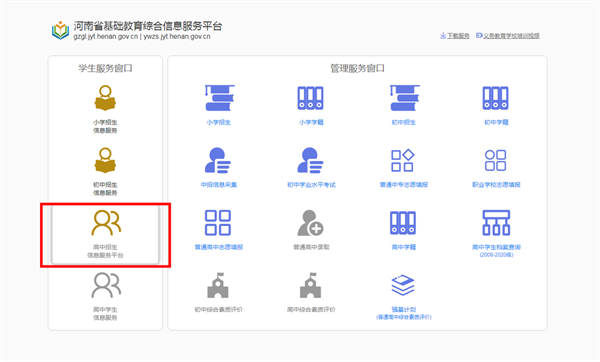Open 普通高中志愿填报 grid icon
Screen dimensions: 600x362
click(x=218, y=222)
